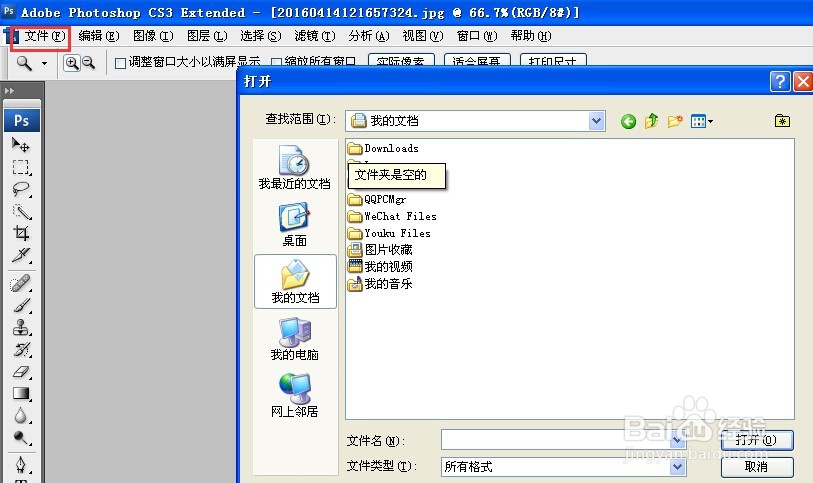Select the Zoom tool icon in options bar
This screenshot has height=483, width=813.
24,63
